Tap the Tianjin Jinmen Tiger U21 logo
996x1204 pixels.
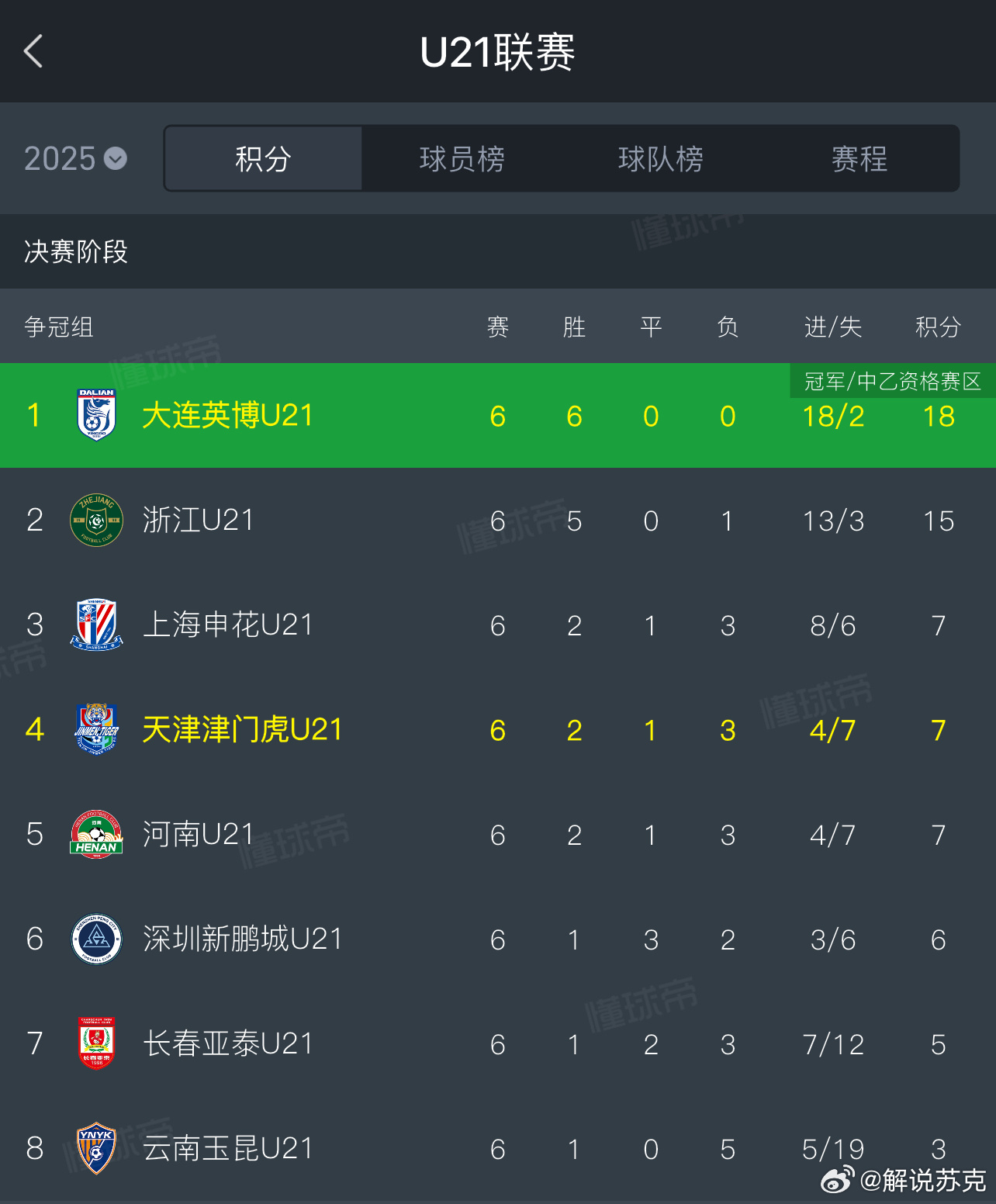coord(96,729)
